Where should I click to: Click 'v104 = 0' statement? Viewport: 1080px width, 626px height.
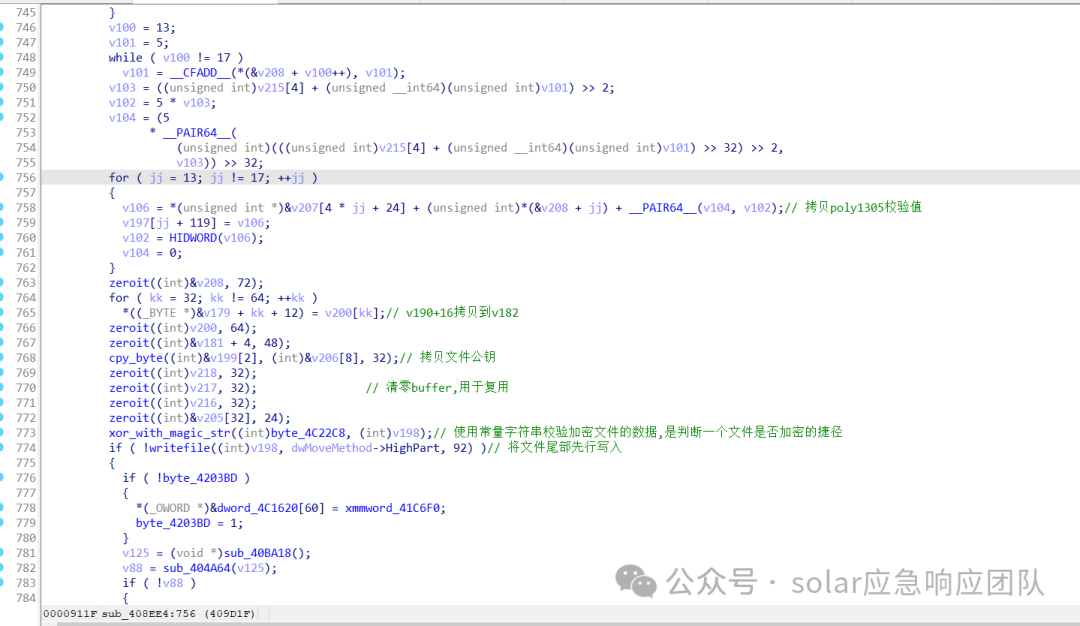pos(152,253)
